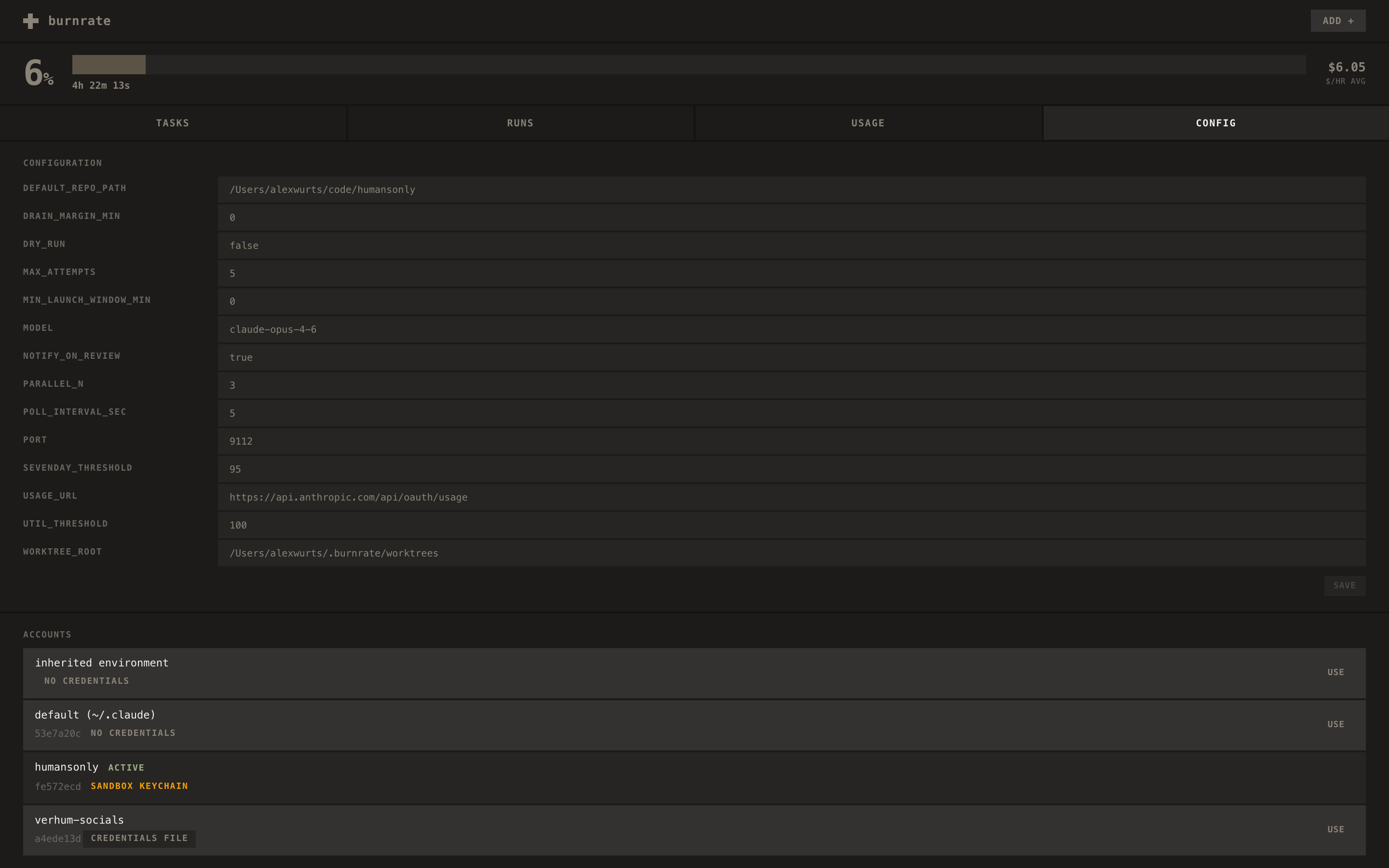Click the USAGE_URL setting label

point(50,496)
